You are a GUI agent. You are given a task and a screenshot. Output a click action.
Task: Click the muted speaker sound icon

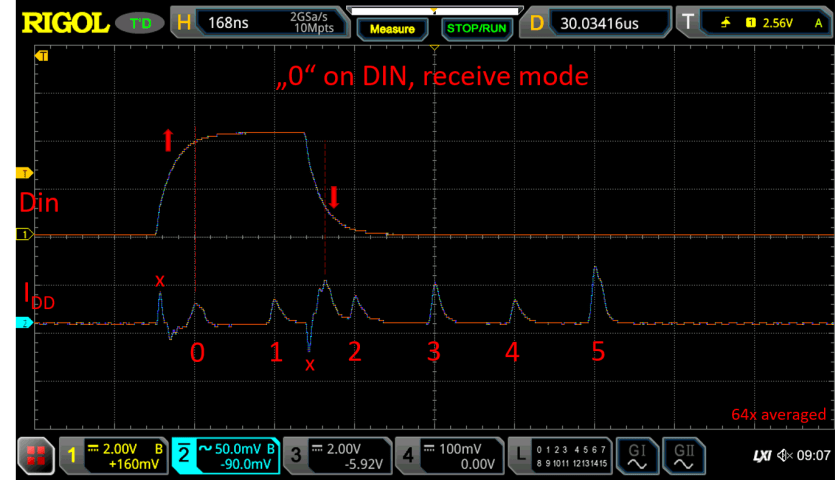pos(789,457)
